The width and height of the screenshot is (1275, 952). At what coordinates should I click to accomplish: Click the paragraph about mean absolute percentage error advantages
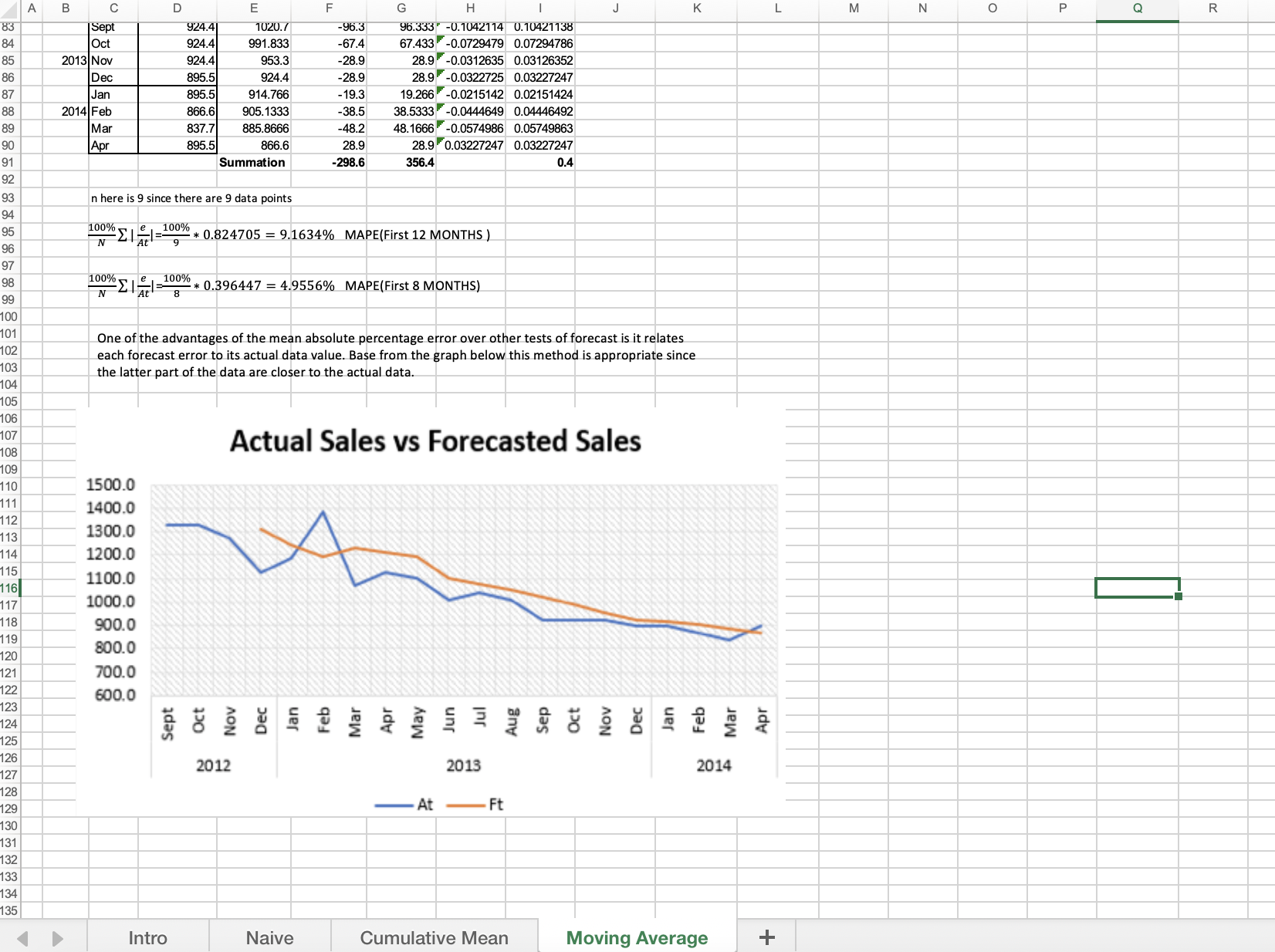(396, 355)
